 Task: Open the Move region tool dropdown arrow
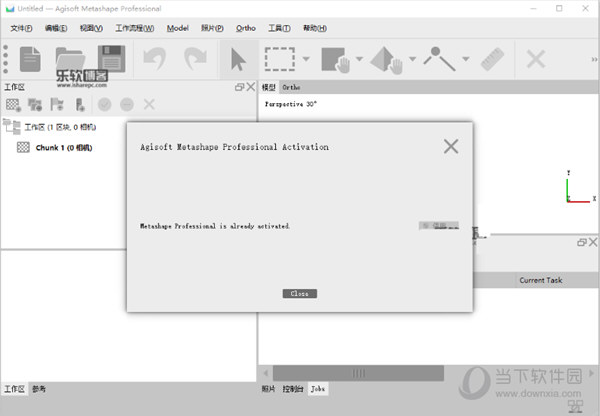click(359, 59)
